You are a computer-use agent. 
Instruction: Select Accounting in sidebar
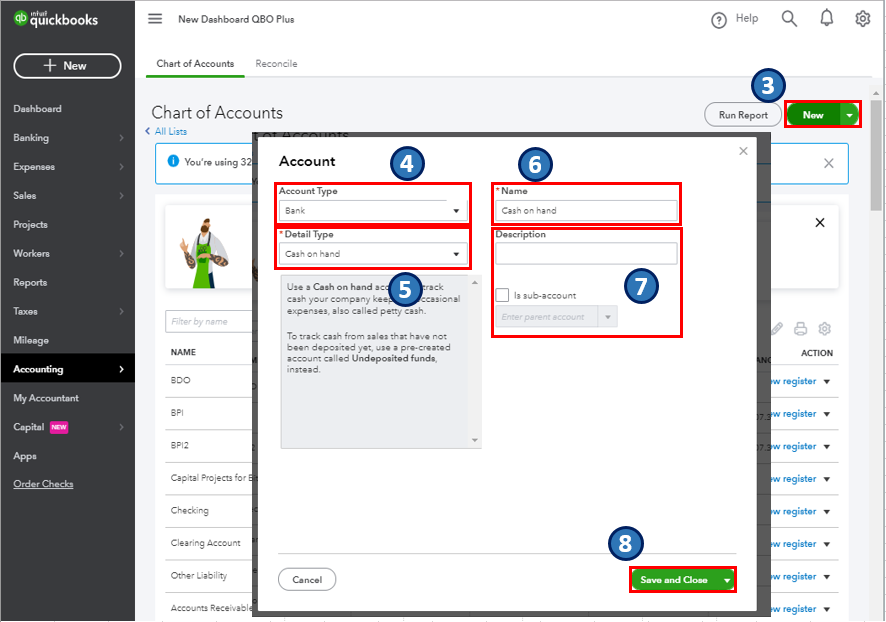pos(68,369)
